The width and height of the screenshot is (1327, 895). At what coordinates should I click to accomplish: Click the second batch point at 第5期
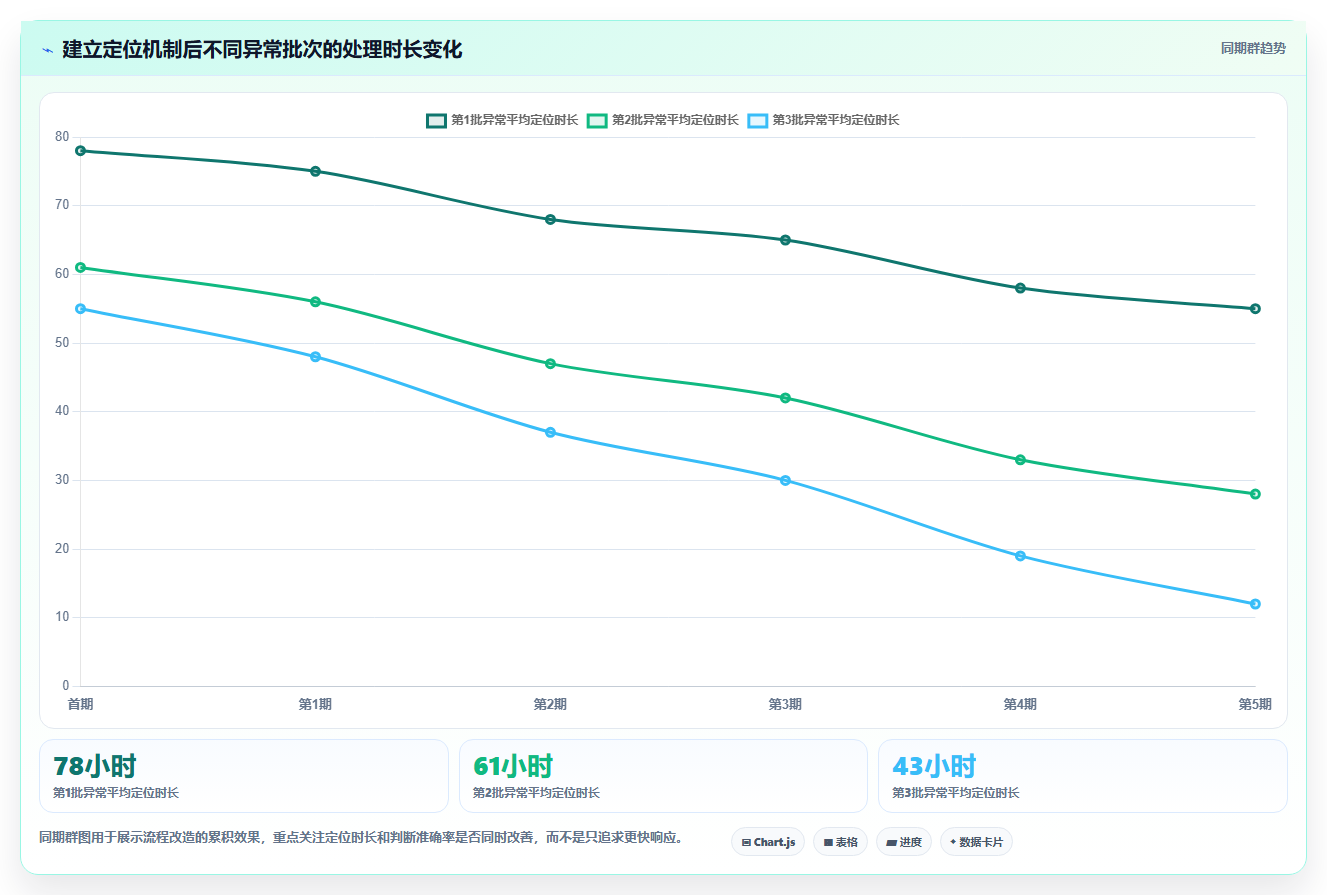click(x=1255, y=494)
